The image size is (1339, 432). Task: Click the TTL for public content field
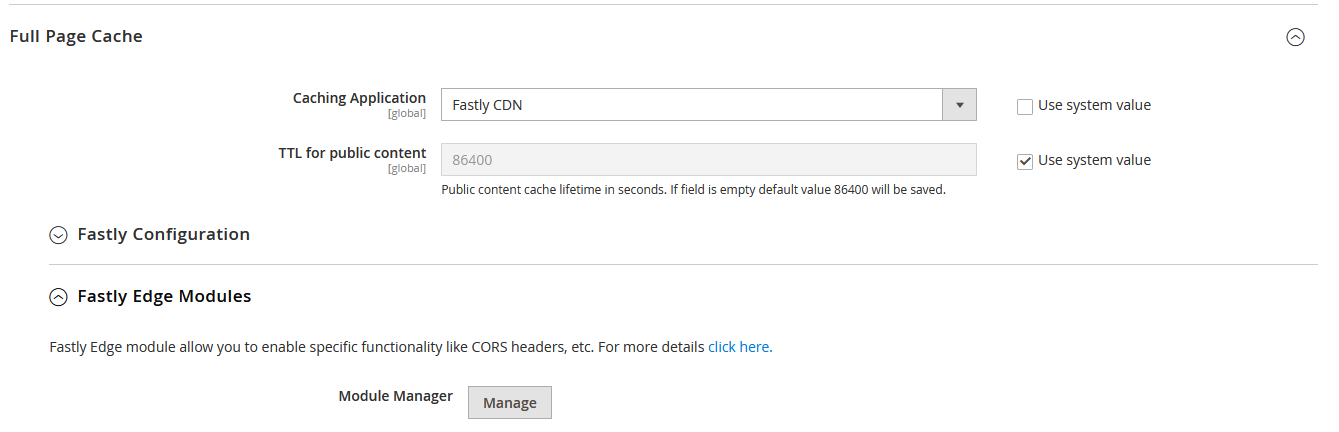point(708,160)
